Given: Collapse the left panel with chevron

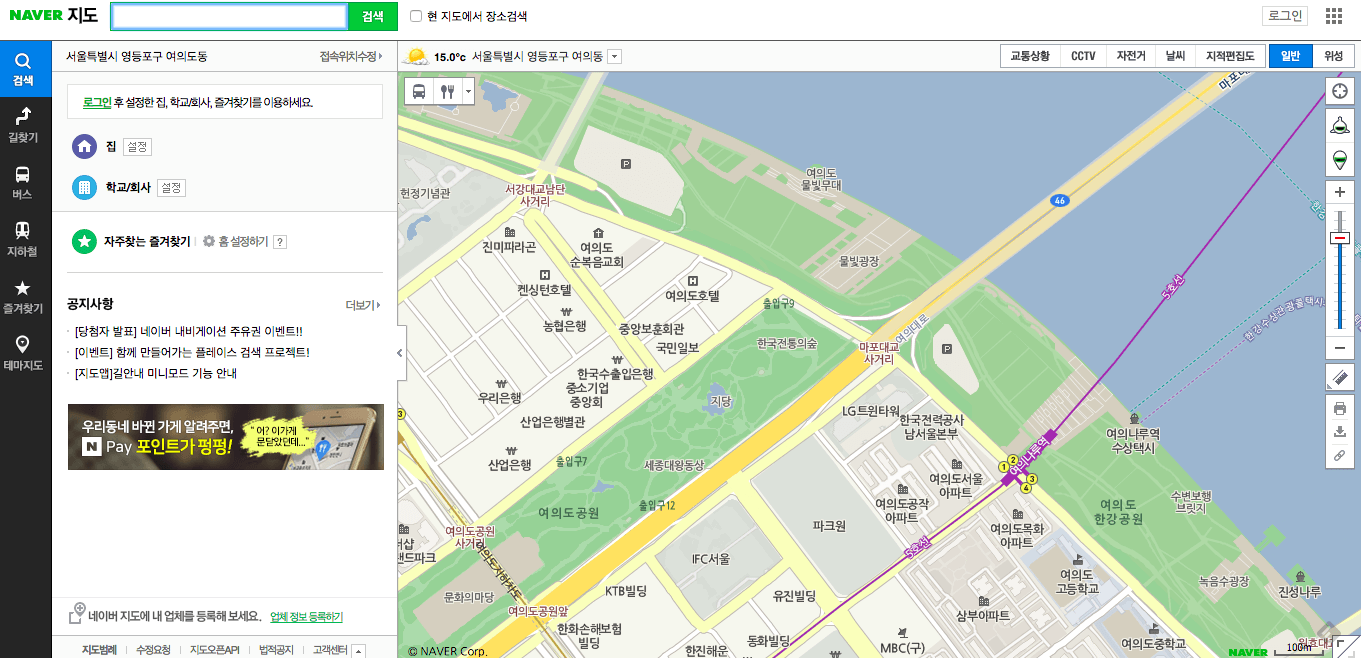Looking at the screenshot, I should click(399, 352).
